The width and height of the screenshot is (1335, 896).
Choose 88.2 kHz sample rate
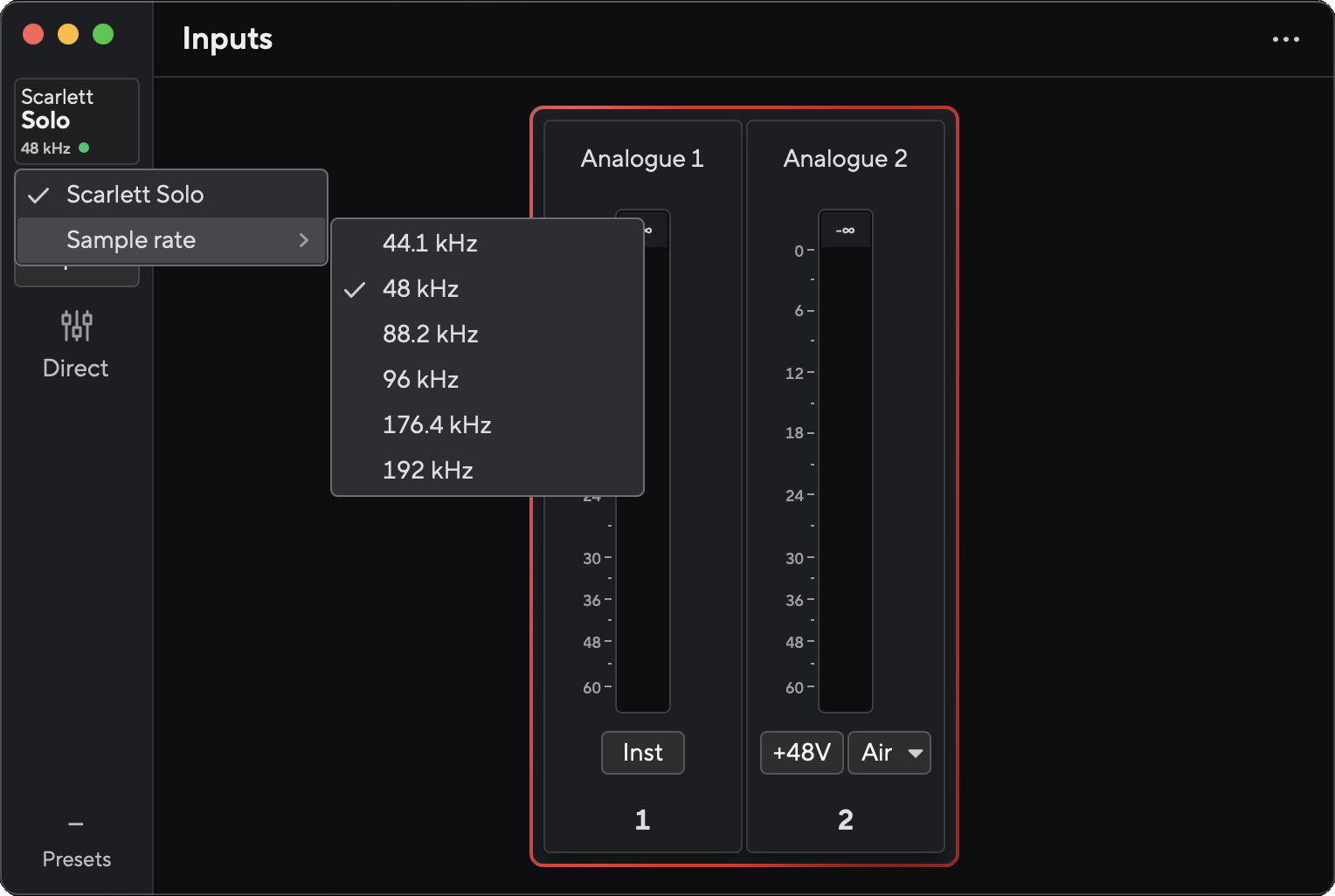point(488,334)
